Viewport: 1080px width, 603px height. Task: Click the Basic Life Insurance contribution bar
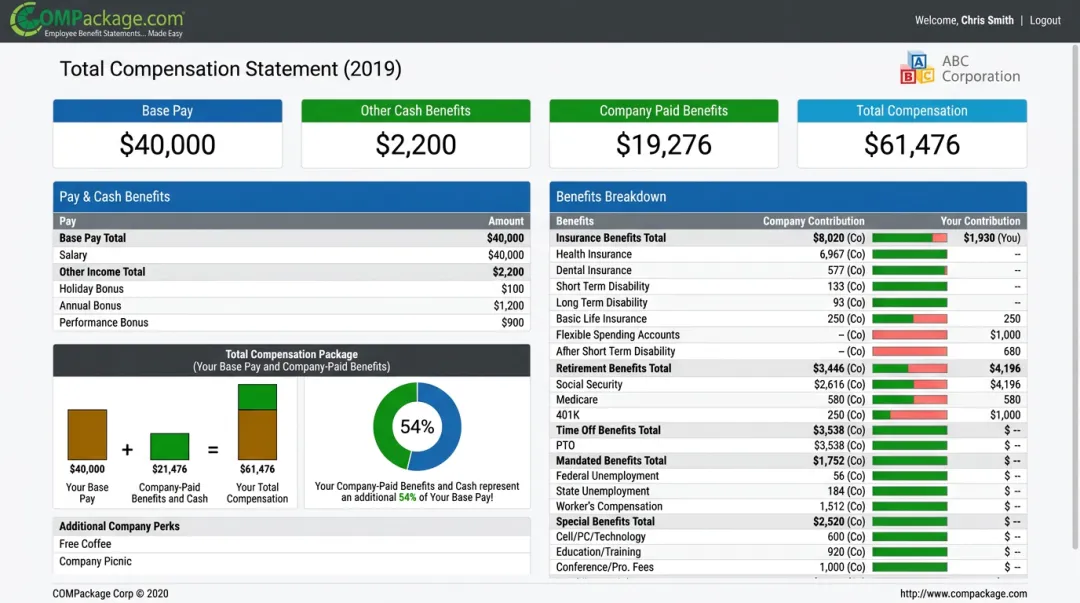pos(909,319)
